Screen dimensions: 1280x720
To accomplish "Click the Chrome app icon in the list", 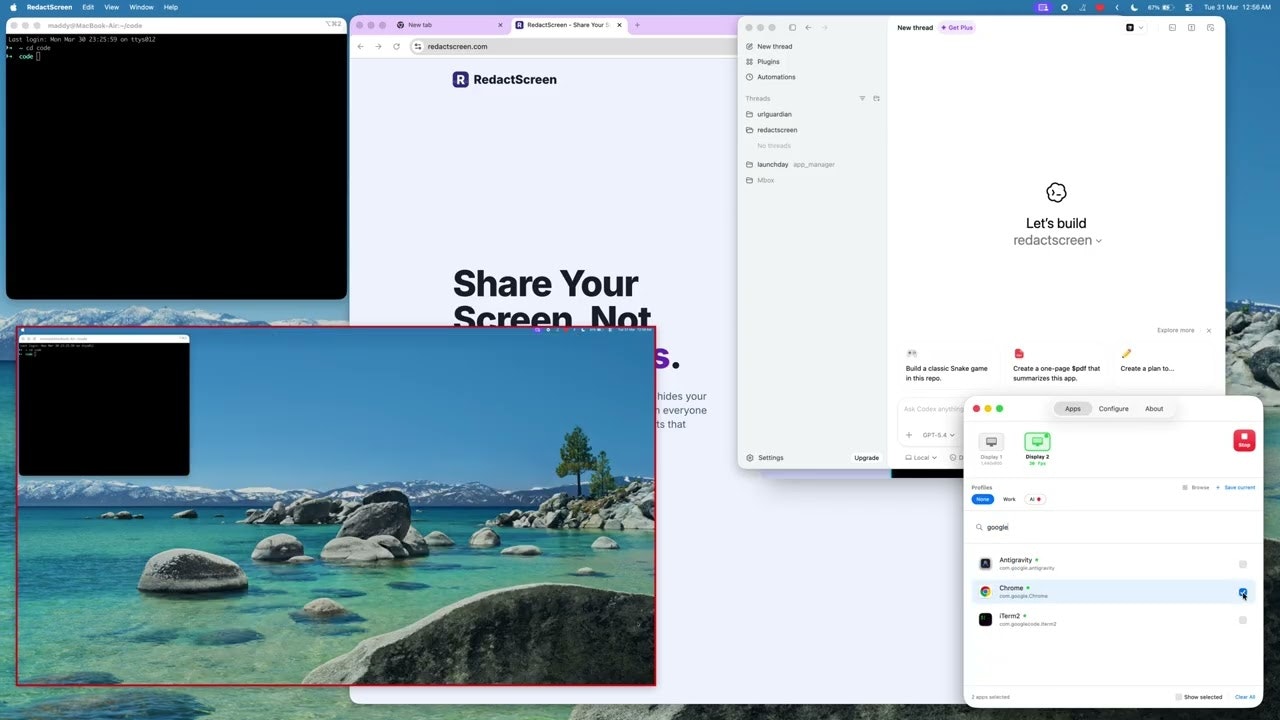I will pos(985,592).
